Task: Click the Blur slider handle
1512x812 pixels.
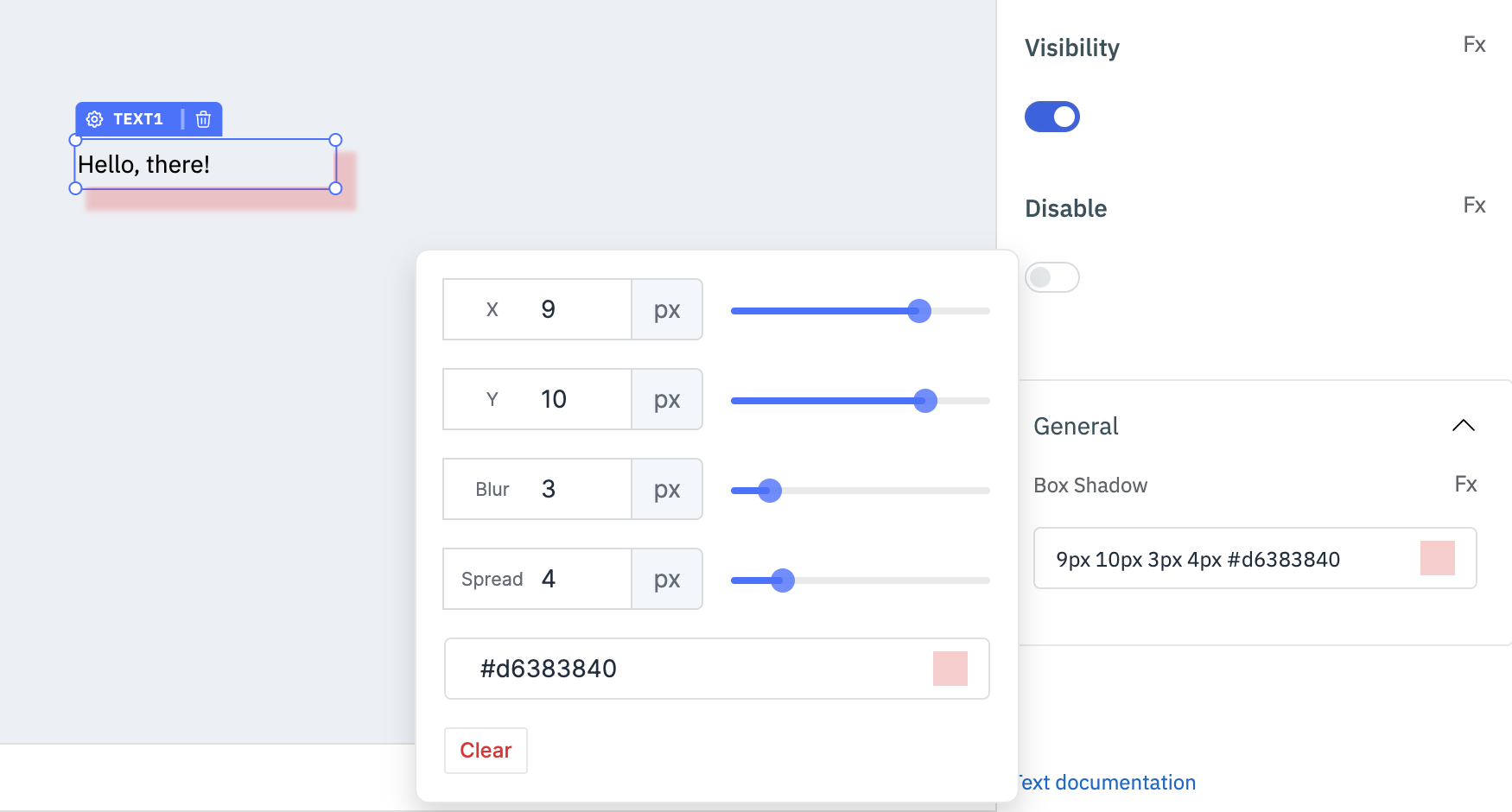Action: point(769,491)
